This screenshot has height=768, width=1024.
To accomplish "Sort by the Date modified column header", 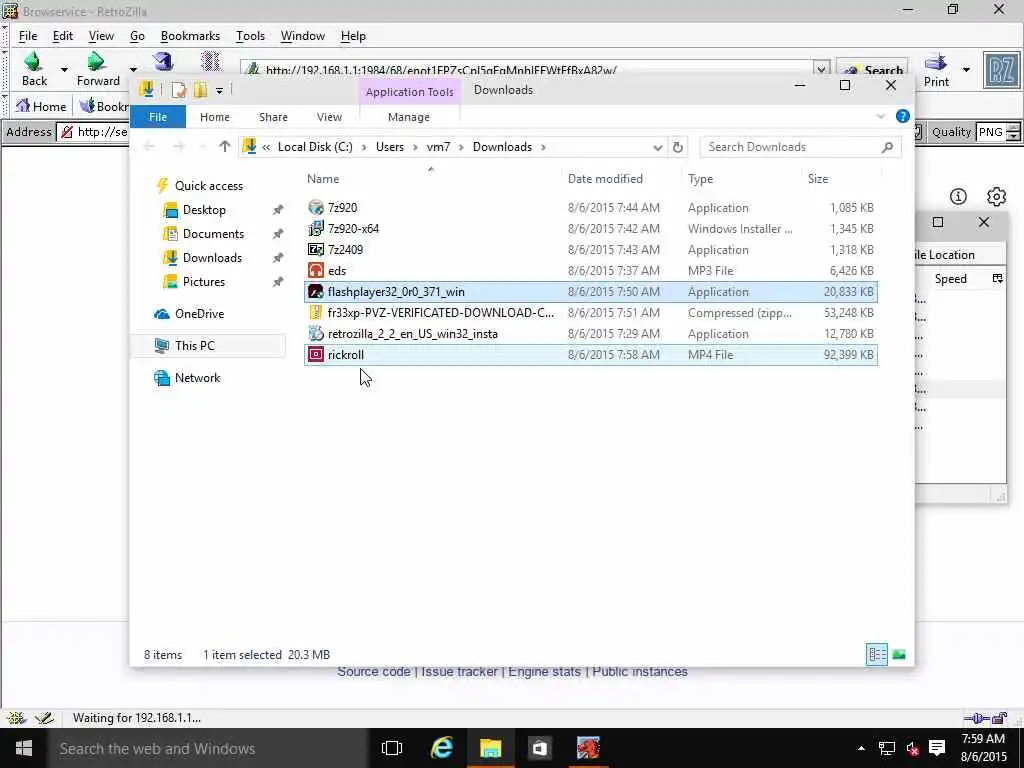I will click(x=605, y=178).
